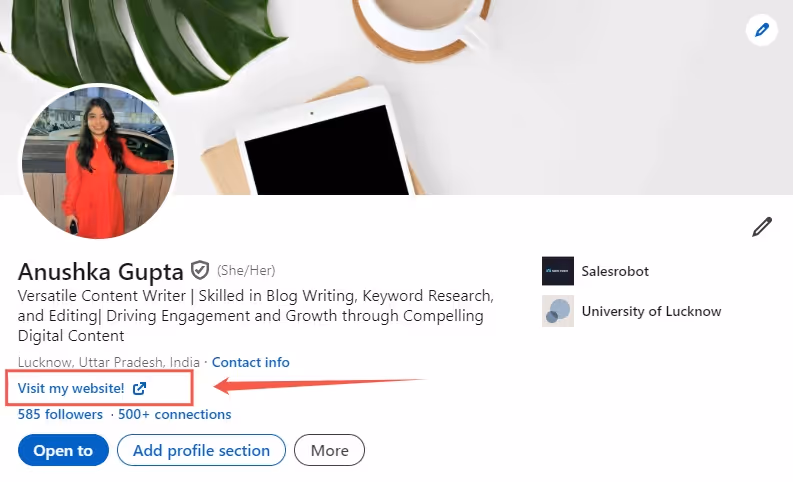793x482 pixels.
Task: Open the external link icon next to Visit my website
Action: [x=140, y=388]
